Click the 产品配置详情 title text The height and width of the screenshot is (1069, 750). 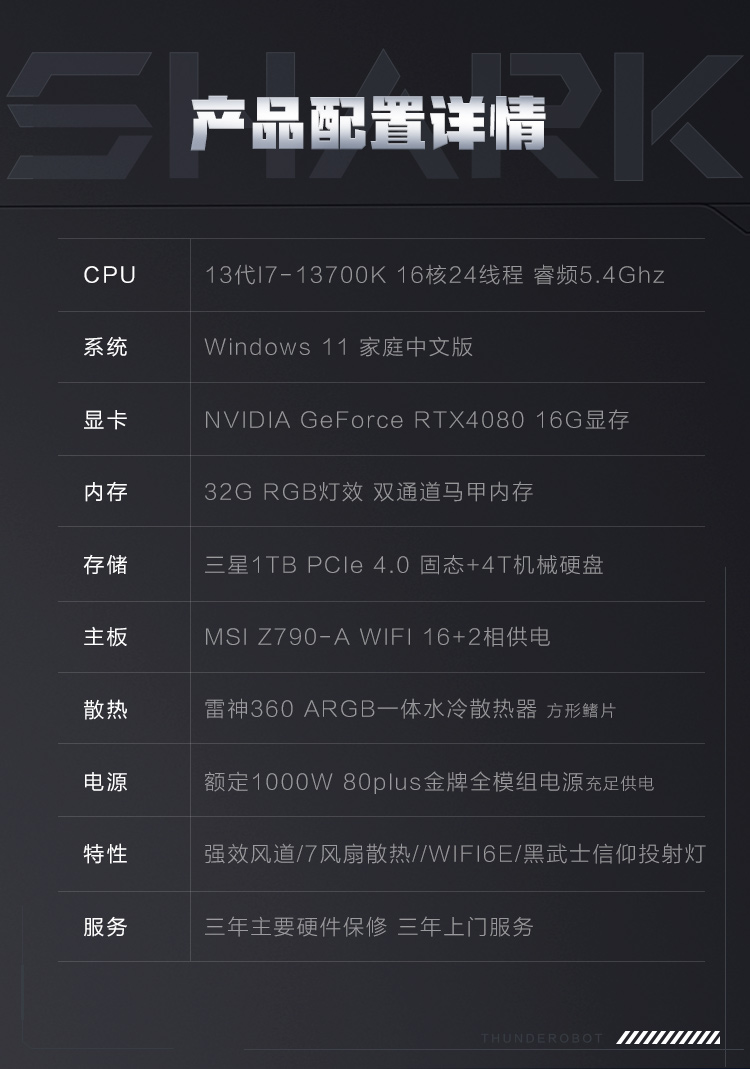368,123
